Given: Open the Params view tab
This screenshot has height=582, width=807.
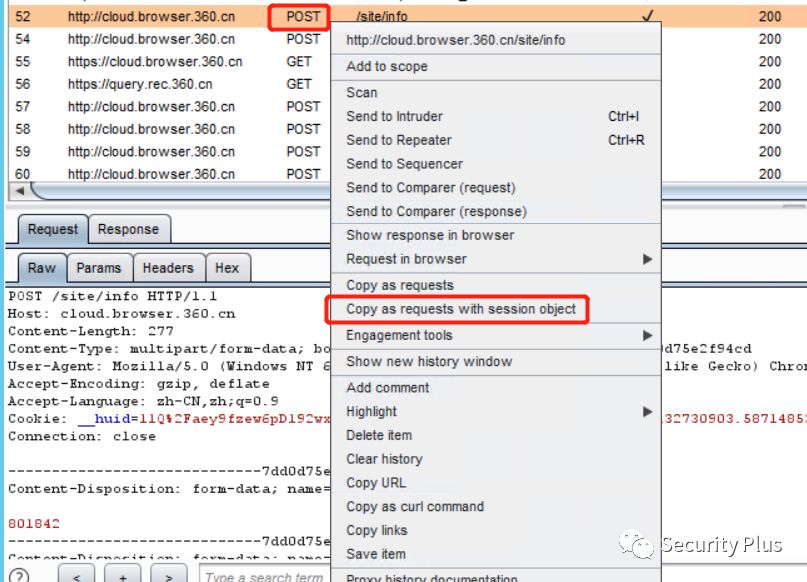Looking at the screenshot, I should (x=99, y=268).
